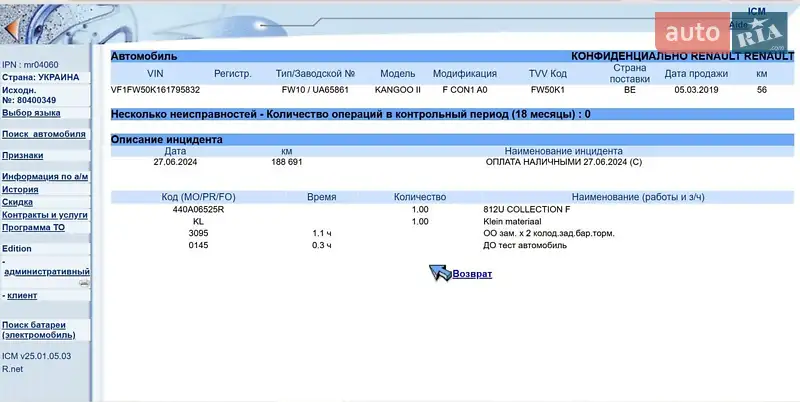The width and height of the screenshot is (800, 402).
Task: Click the km value 56 in vehicle row
Action: [x=762, y=90]
